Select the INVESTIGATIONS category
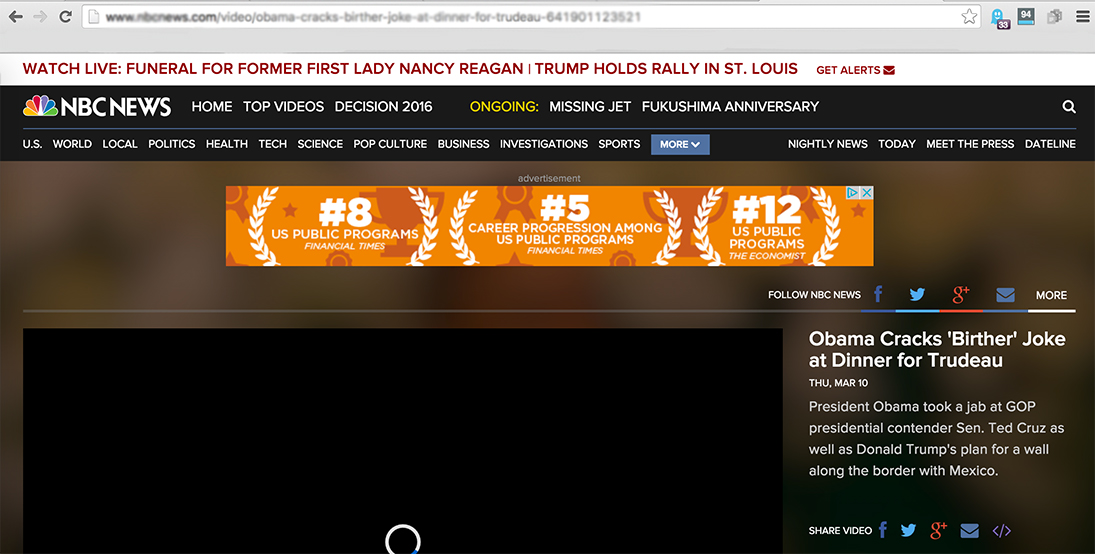 coord(544,144)
